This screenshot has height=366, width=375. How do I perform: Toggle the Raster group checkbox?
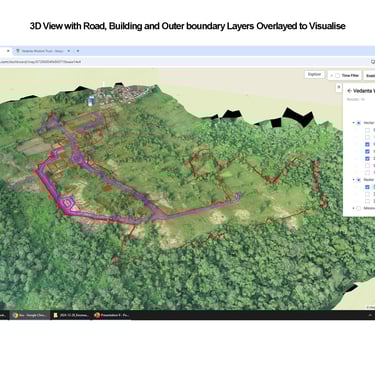click(358, 180)
